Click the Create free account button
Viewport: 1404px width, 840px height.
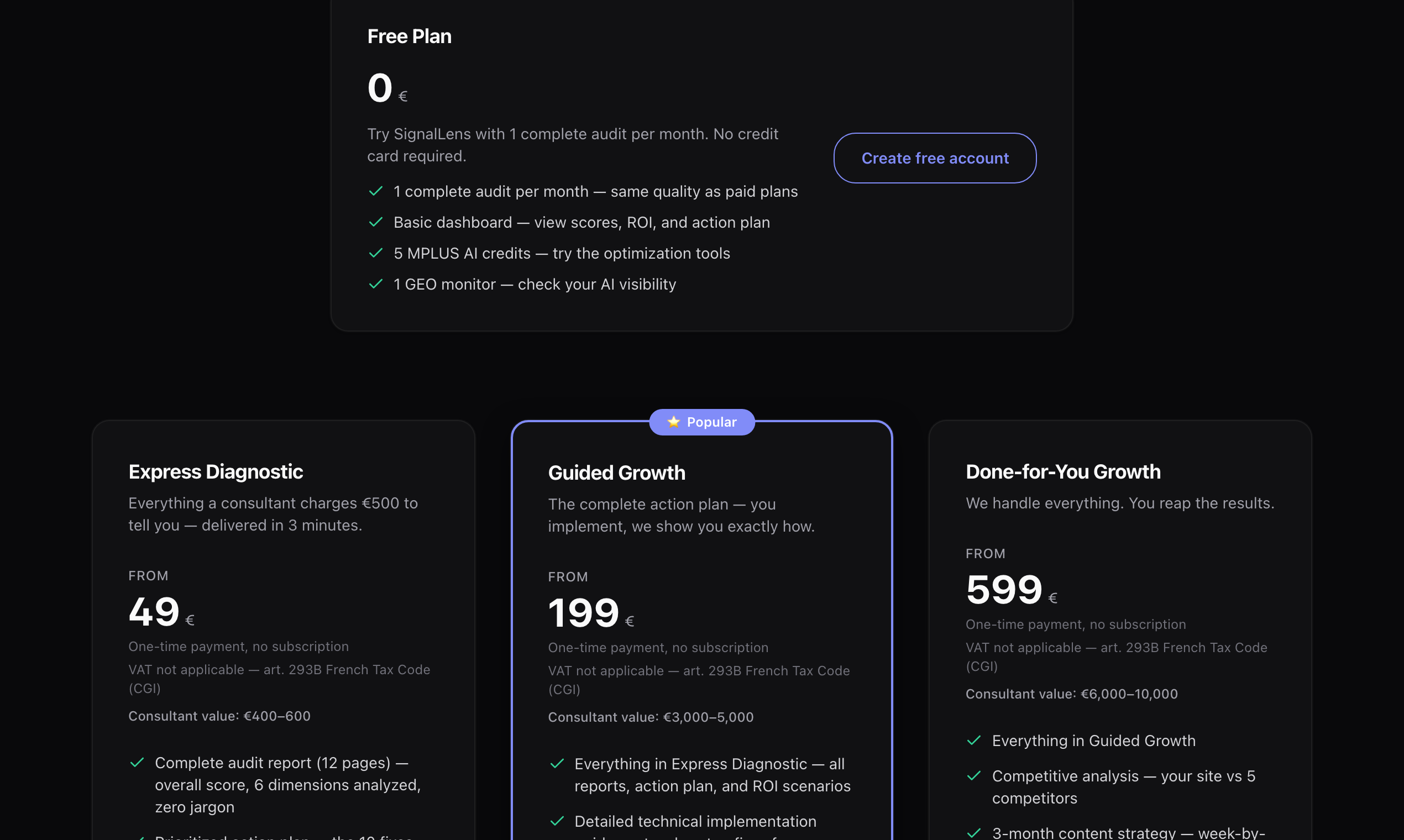(x=935, y=158)
